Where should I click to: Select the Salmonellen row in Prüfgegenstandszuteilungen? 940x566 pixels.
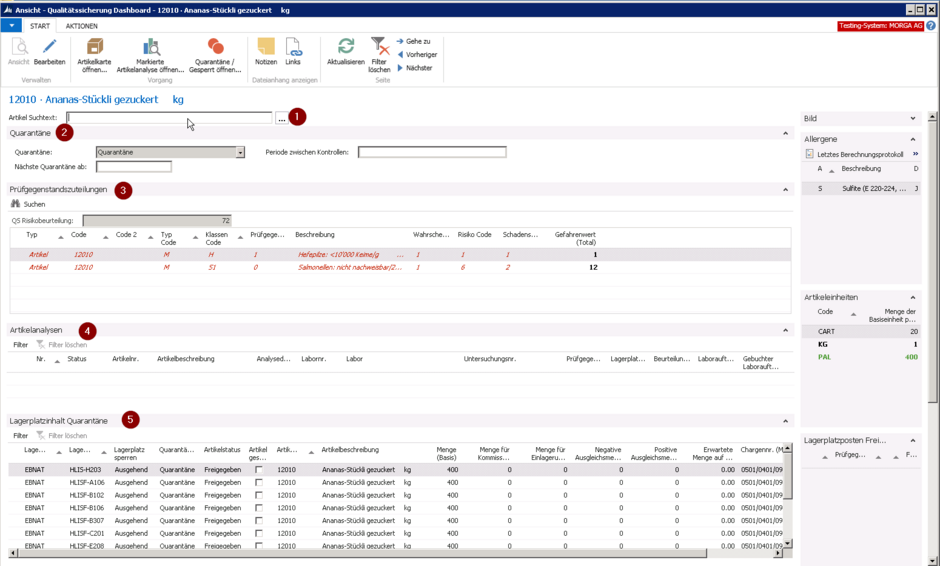pyautogui.click(x=400, y=267)
